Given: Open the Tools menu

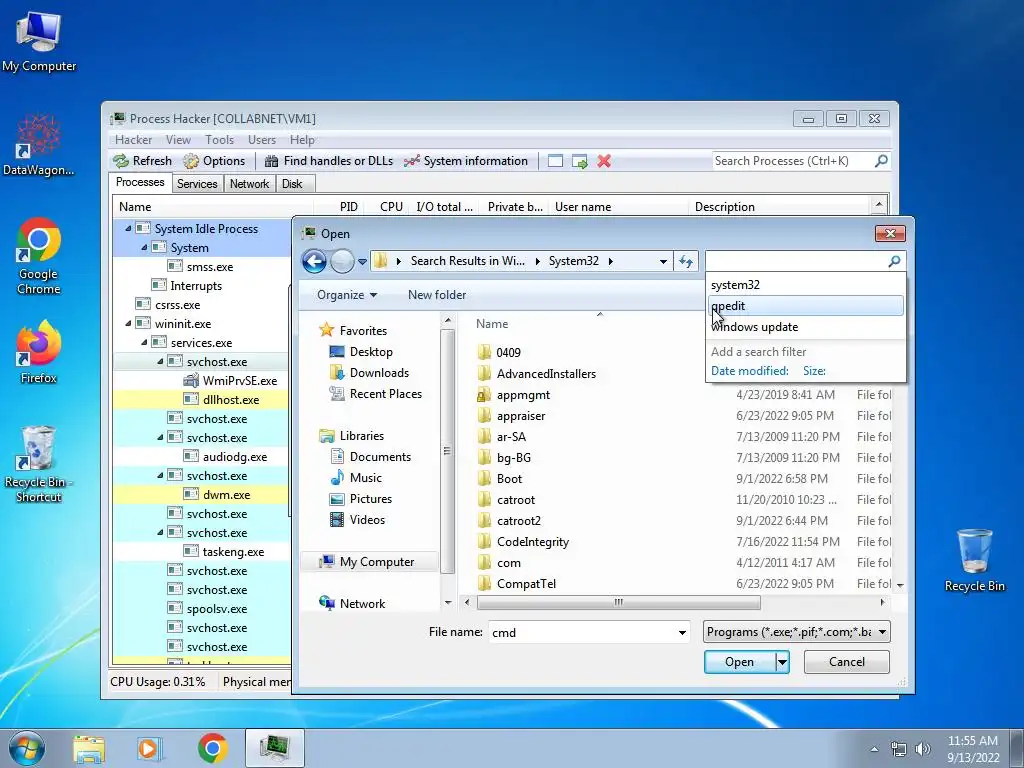Looking at the screenshot, I should [219, 140].
